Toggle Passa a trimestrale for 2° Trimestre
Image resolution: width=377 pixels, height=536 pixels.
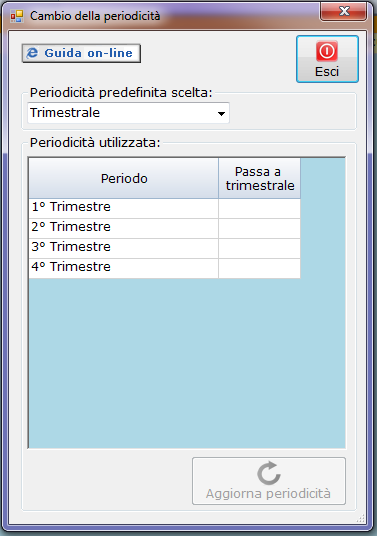pos(259,228)
